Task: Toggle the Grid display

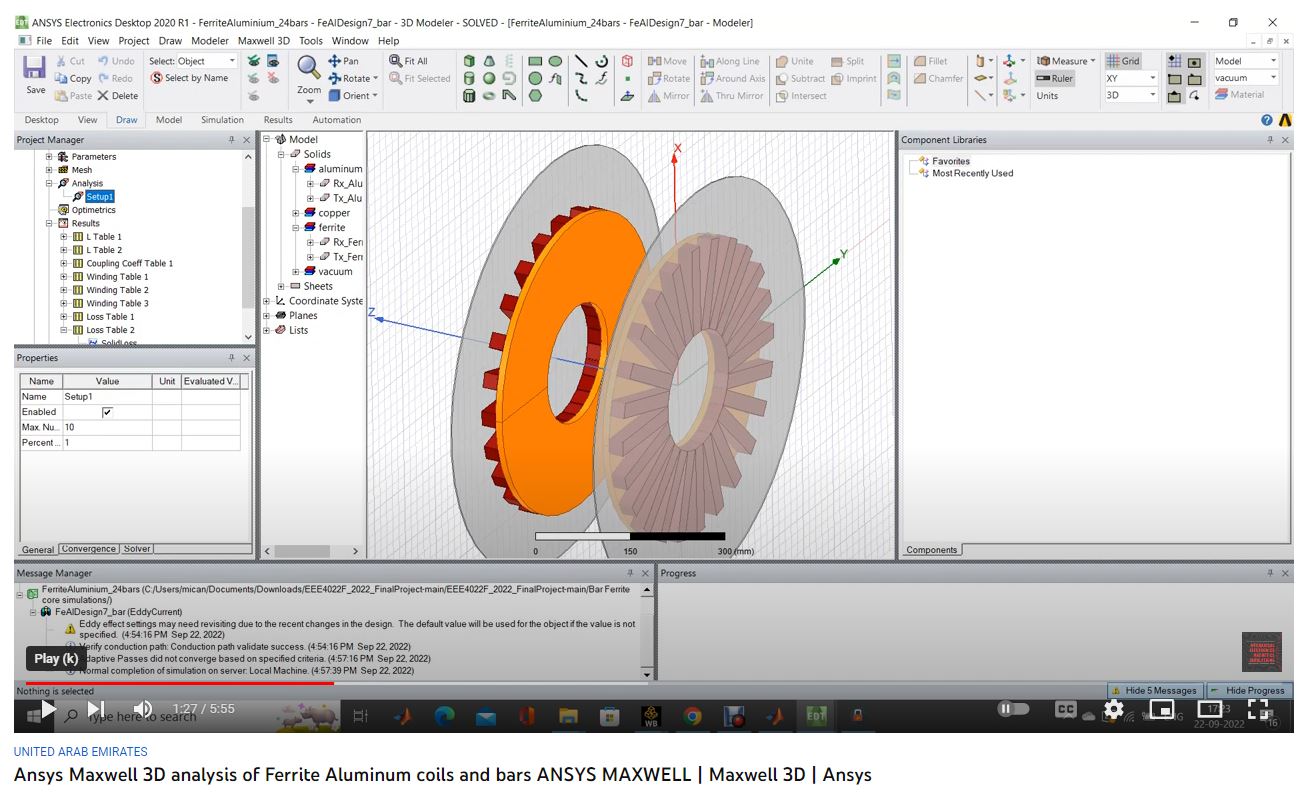Action: [1123, 61]
